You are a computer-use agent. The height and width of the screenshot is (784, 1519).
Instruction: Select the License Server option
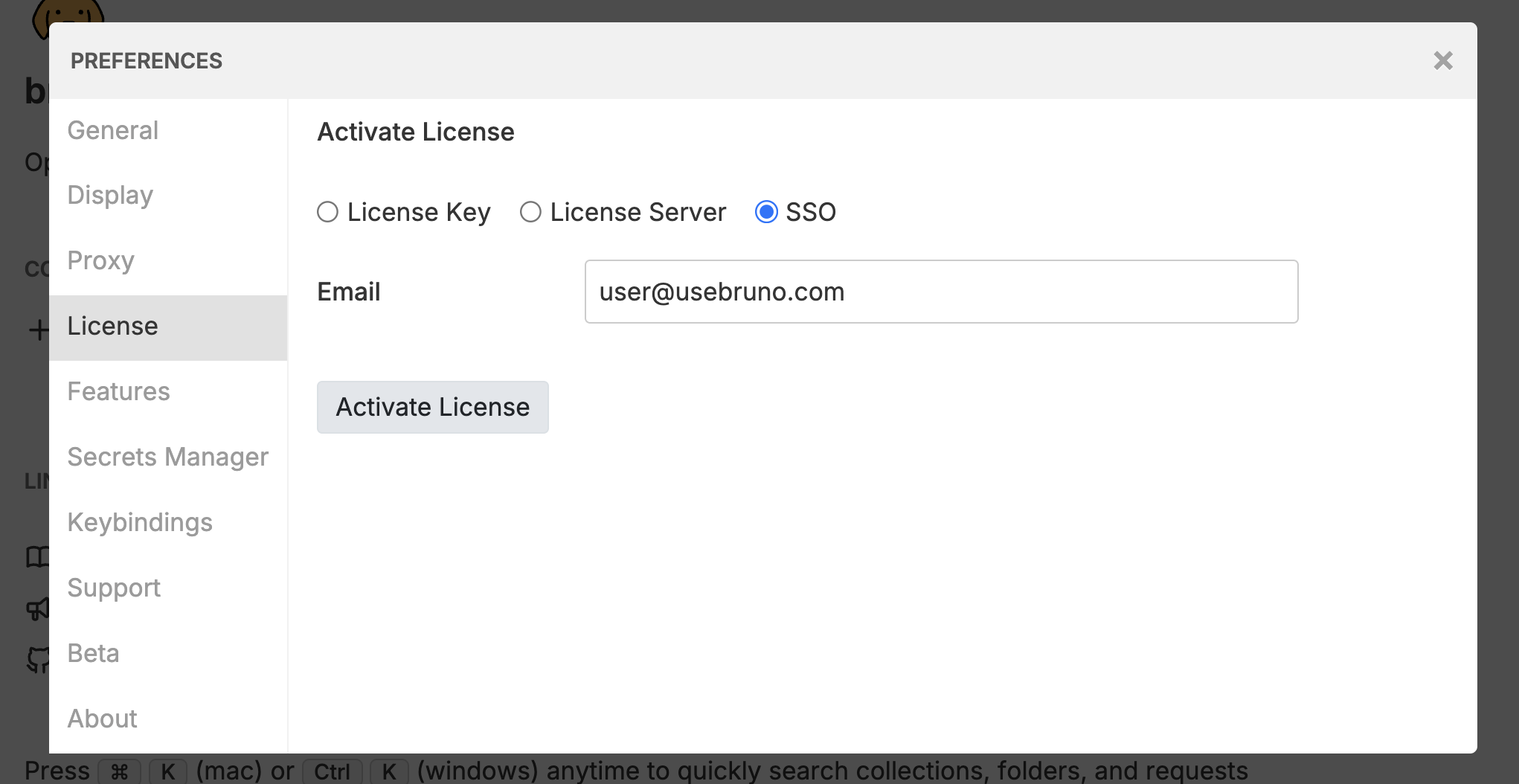[x=530, y=212]
